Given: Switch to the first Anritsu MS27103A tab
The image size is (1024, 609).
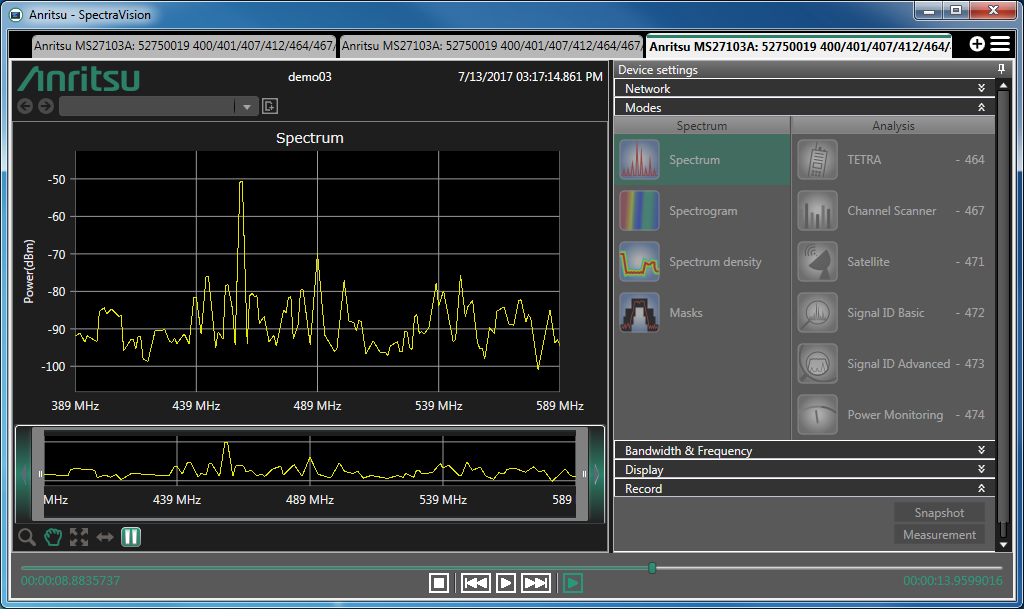Looking at the screenshot, I should point(184,46).
